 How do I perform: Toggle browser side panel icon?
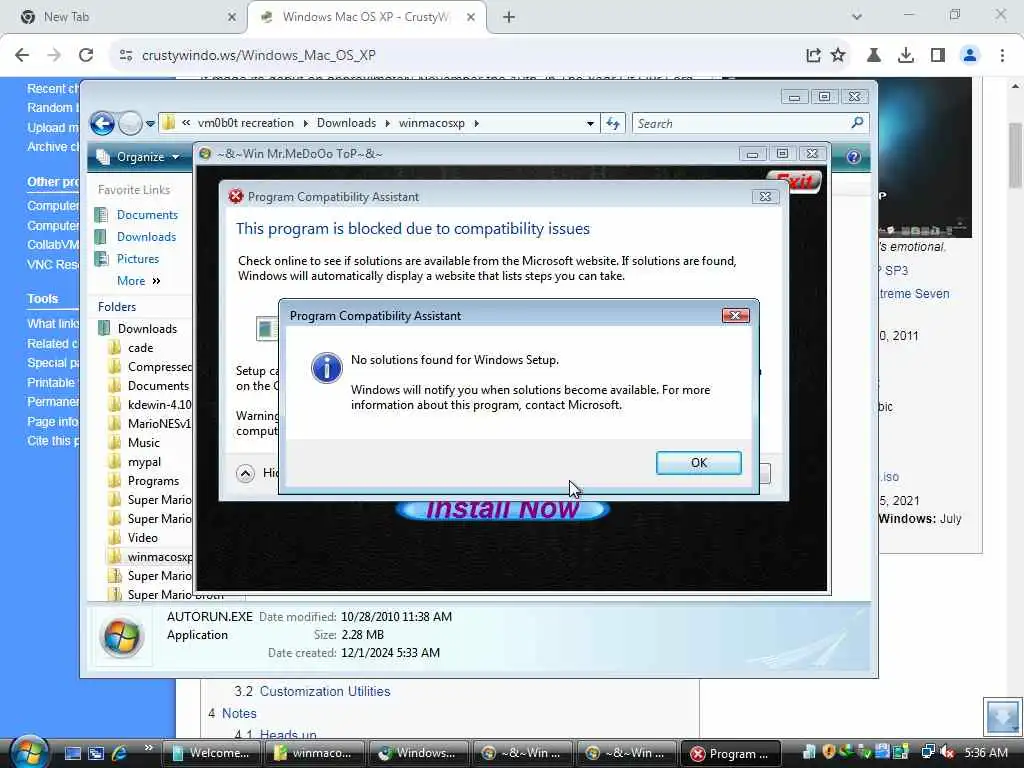click(938, 56)
